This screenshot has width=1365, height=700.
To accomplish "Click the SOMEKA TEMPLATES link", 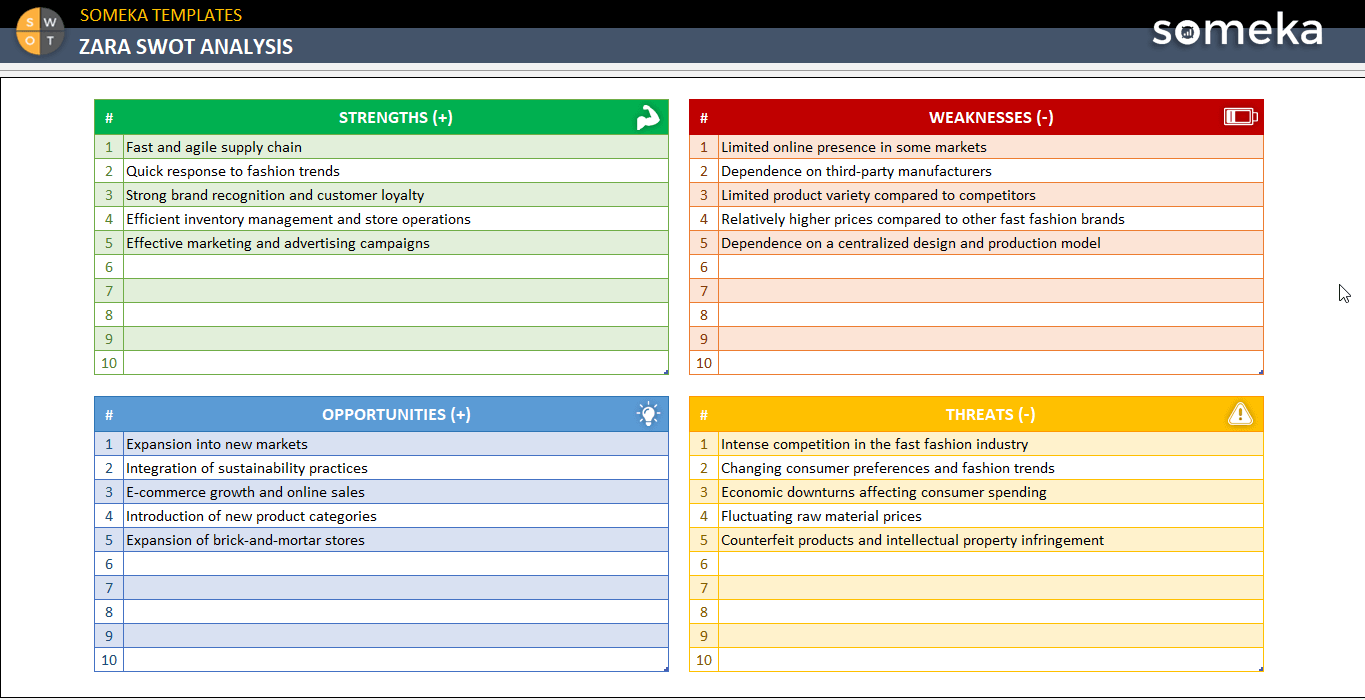I will pyautogui.click(x=161, y=15).
